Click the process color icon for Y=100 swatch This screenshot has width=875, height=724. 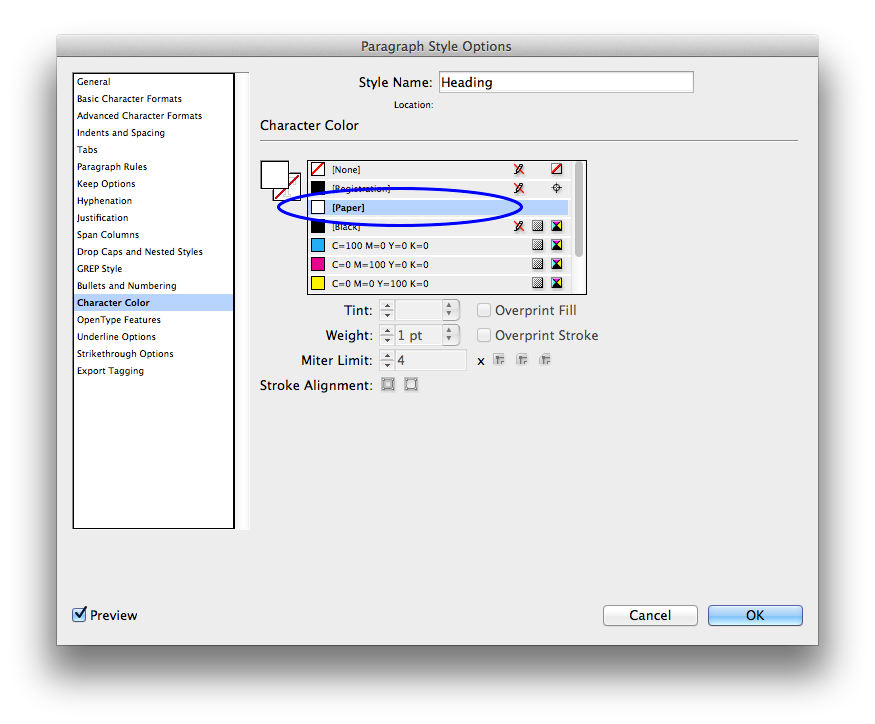pos(537,283)
